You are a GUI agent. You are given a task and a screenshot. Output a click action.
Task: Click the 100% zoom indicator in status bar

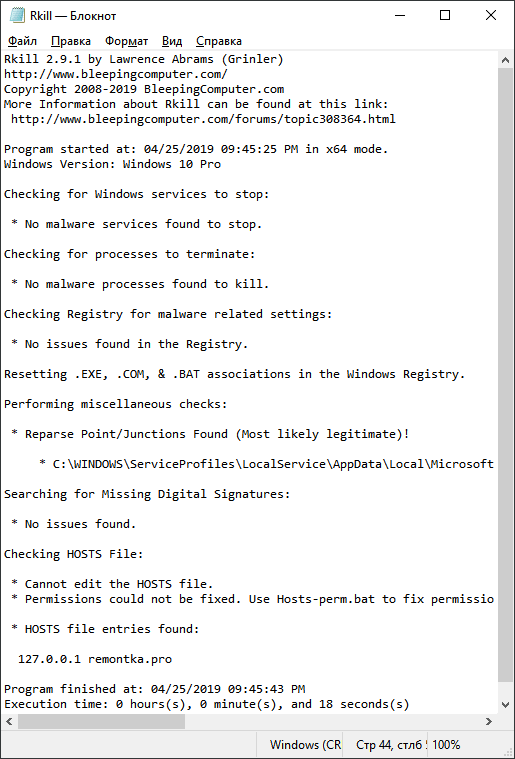(x=446, y=744)
